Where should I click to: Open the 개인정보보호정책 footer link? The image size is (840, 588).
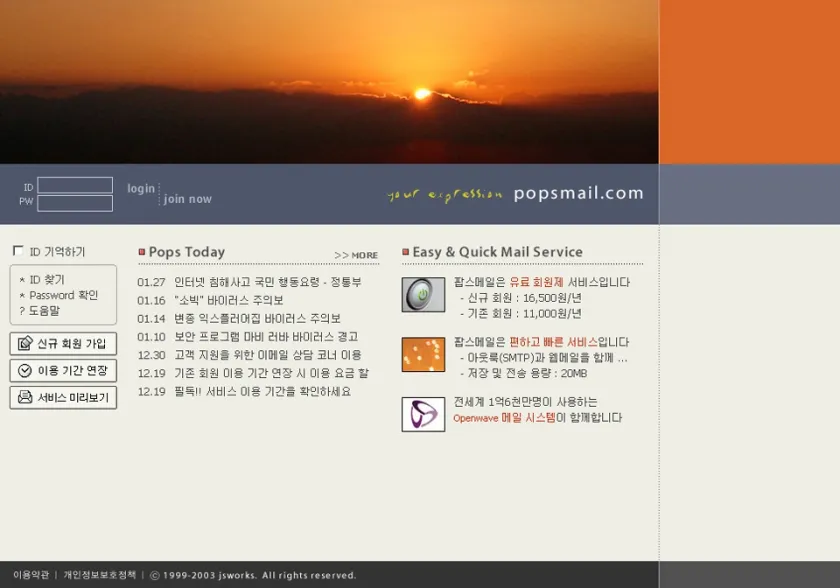click(x=100, y=575)
